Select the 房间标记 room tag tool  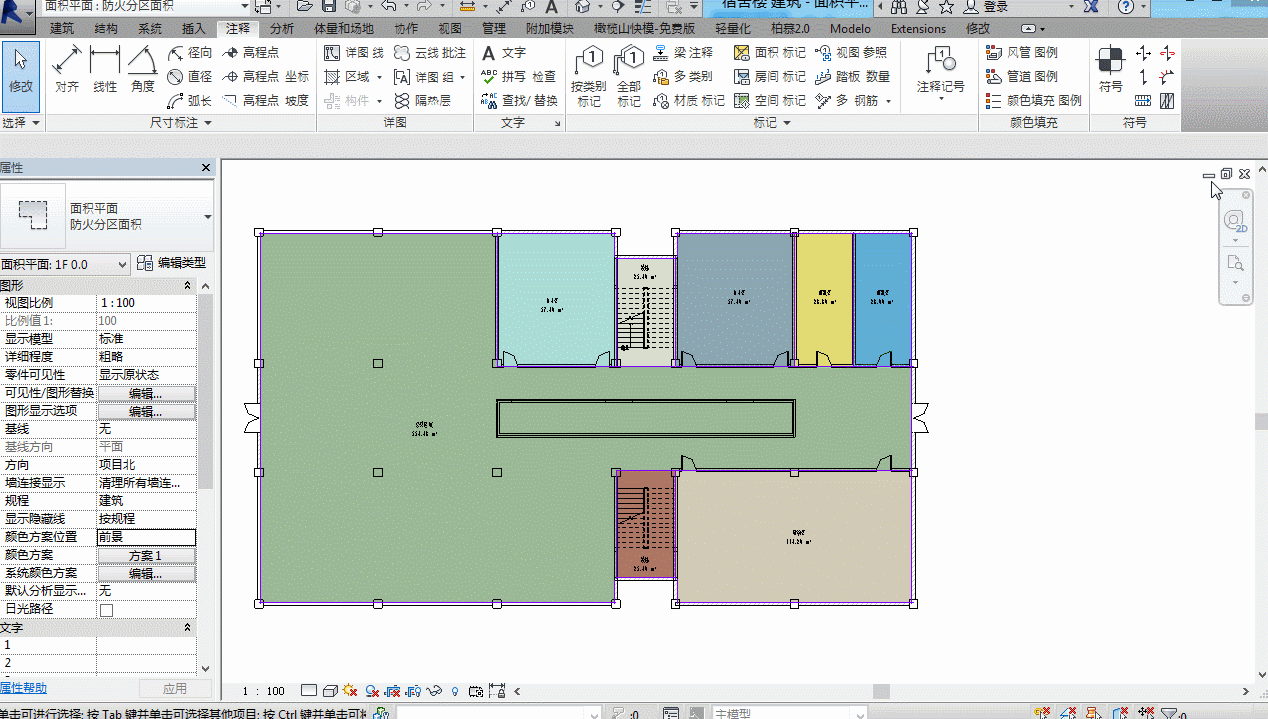tap(770, 76)
